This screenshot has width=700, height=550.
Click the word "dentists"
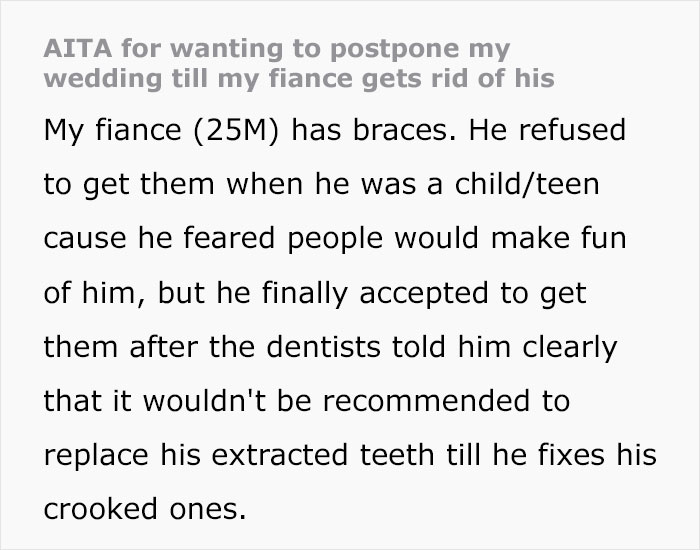pos(281,348)
